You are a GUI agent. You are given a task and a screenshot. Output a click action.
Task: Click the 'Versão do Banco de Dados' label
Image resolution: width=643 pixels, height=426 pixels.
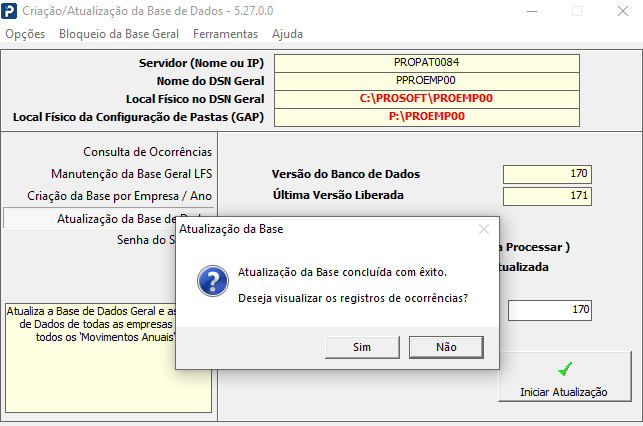(346, 174)
